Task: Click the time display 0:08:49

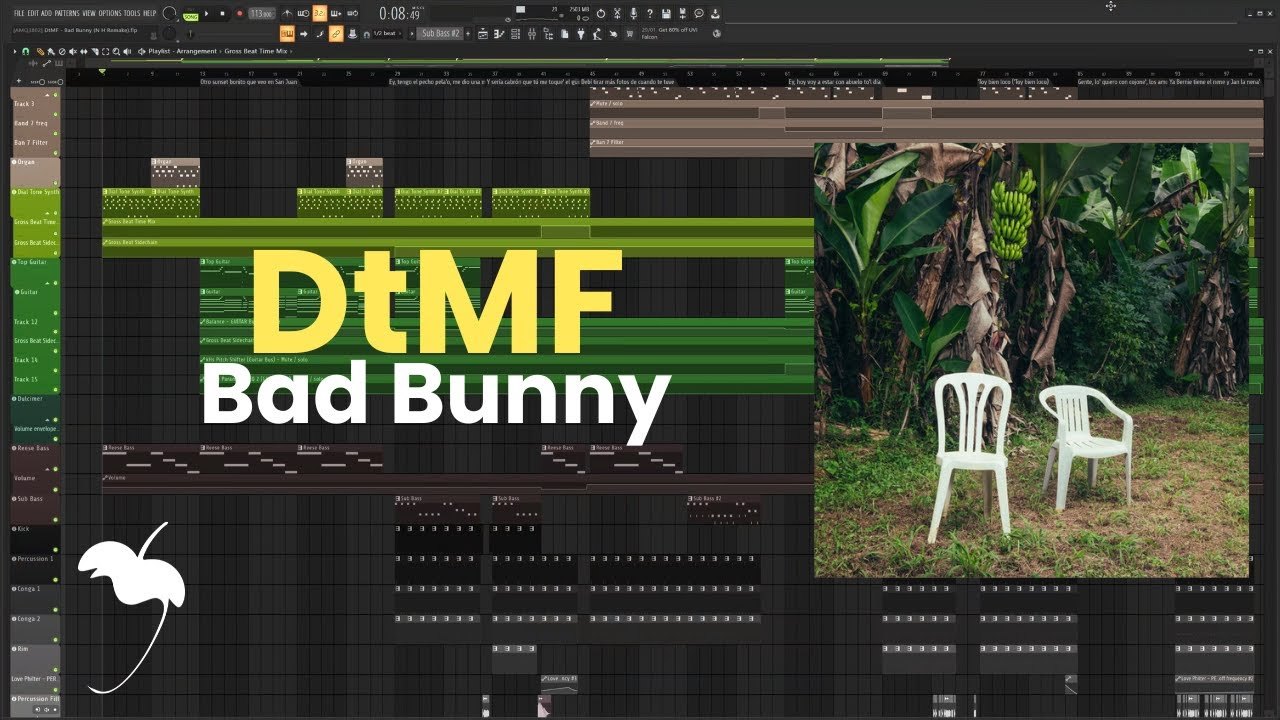Action: [x=399, y=14]
